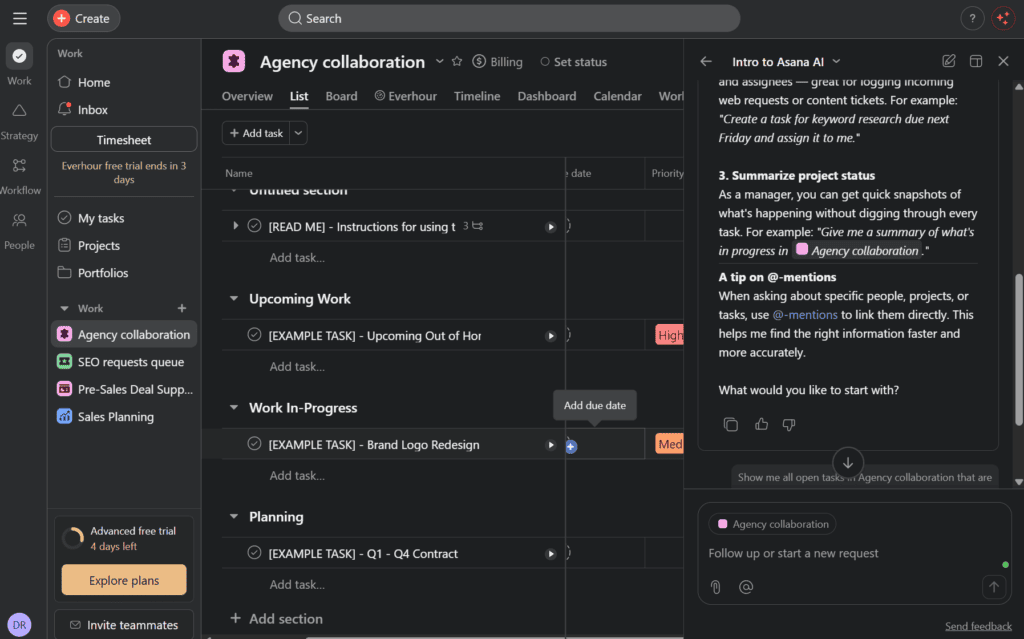
Task: Start Everhour timer on Q1 - Q4 Contract task
Action: click(x=551, y=554)
